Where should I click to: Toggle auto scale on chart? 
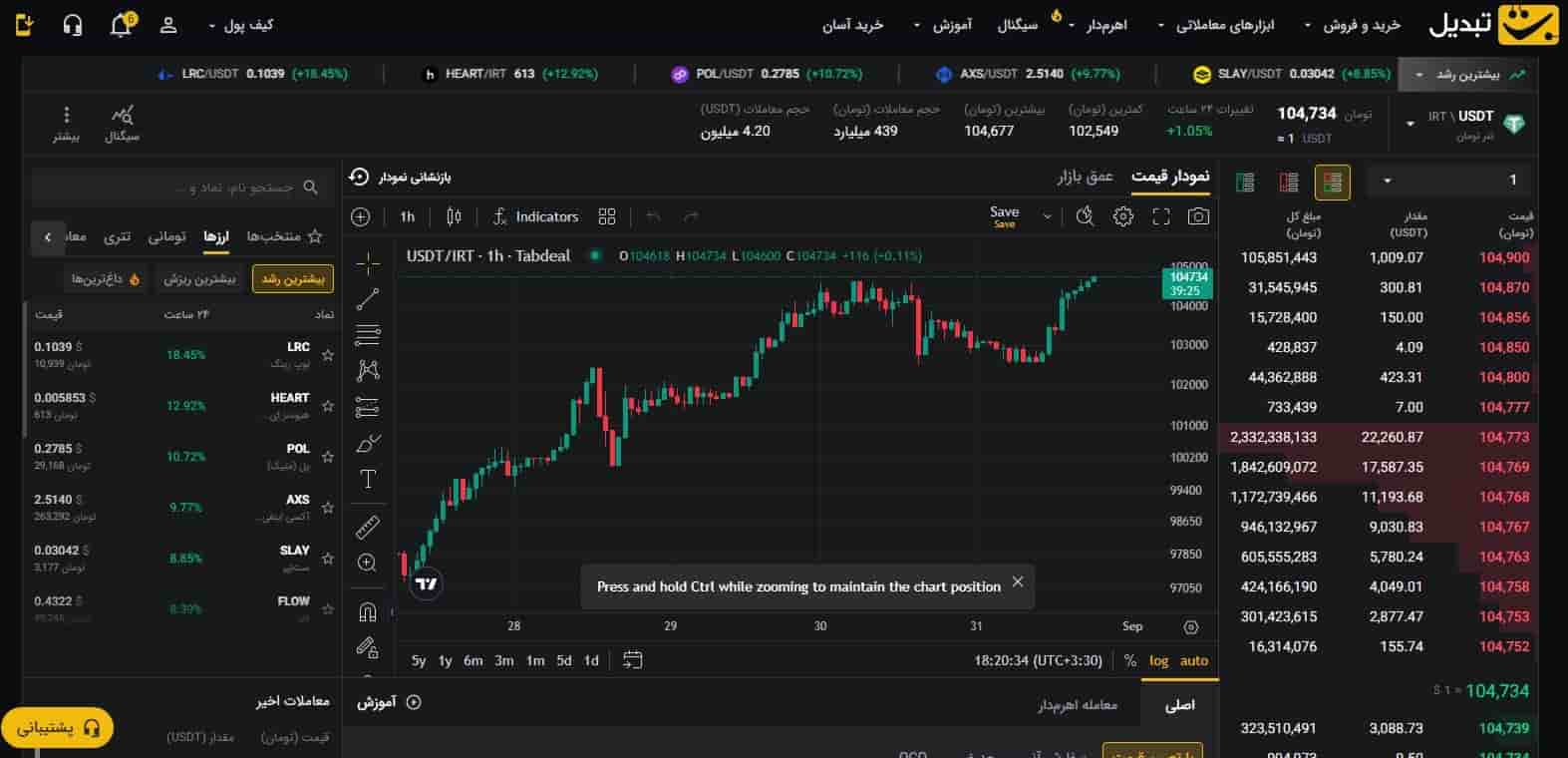coord(1194,660)
